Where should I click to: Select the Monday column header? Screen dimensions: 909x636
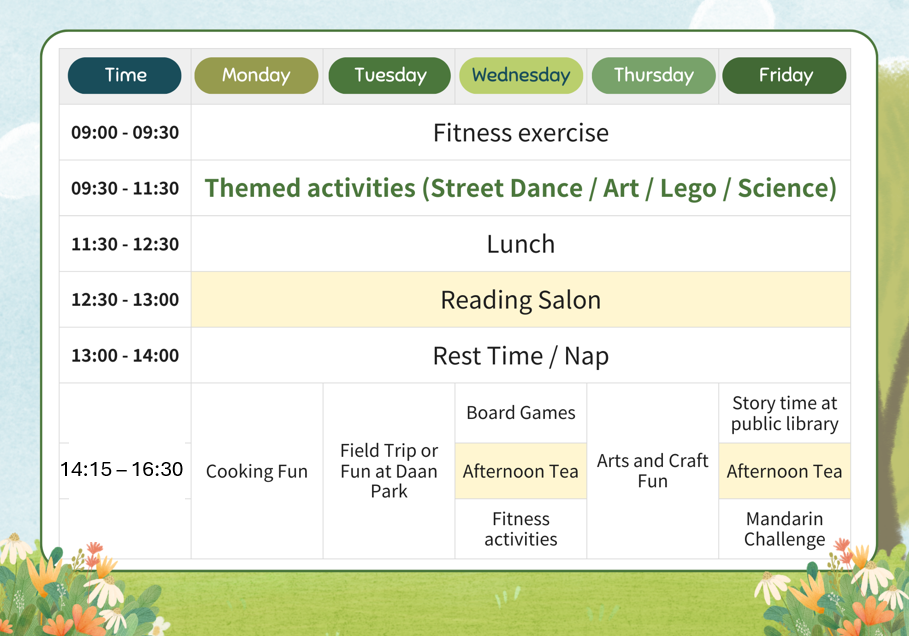(x=256, y=75)
